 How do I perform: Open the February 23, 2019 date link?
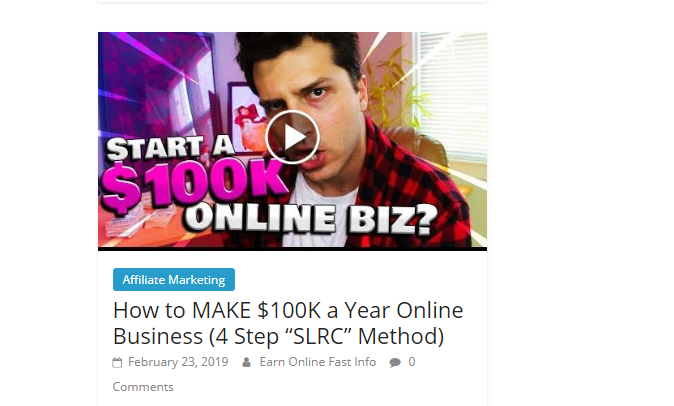point(178,362)
